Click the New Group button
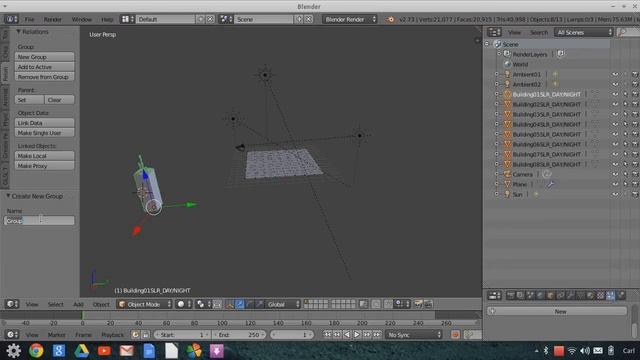 pos(44,57)
